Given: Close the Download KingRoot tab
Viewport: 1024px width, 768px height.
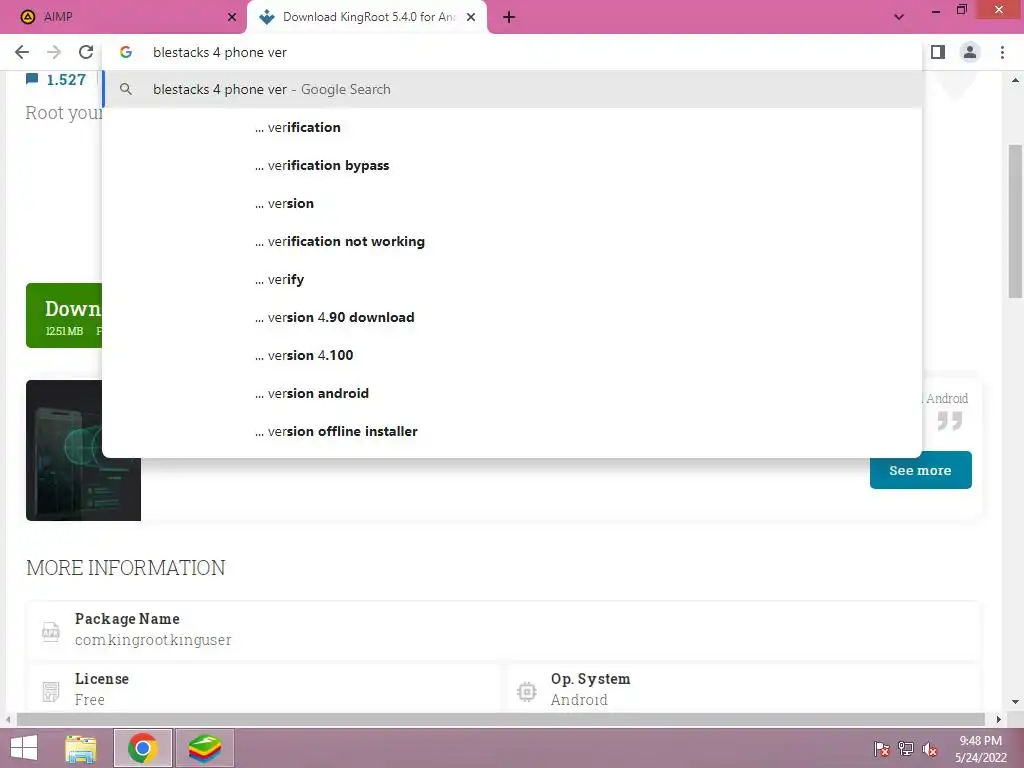Looking at the screenshot, I should pos(471,17).
